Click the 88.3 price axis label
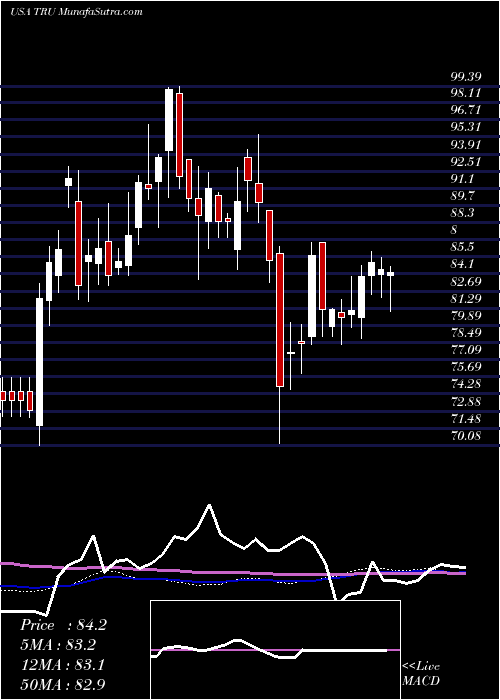This screenshot has height=700, width=500. (463, 212)
